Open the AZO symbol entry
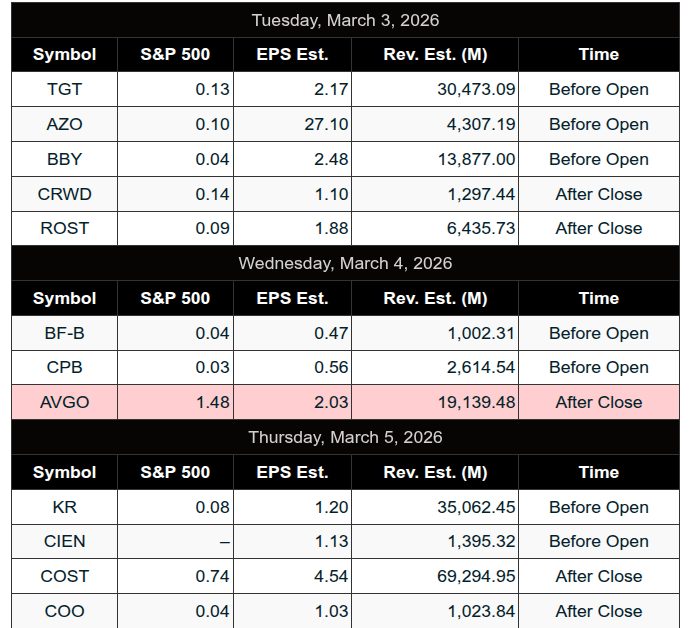This screenshot has height=628, width=691. (64, 124)
